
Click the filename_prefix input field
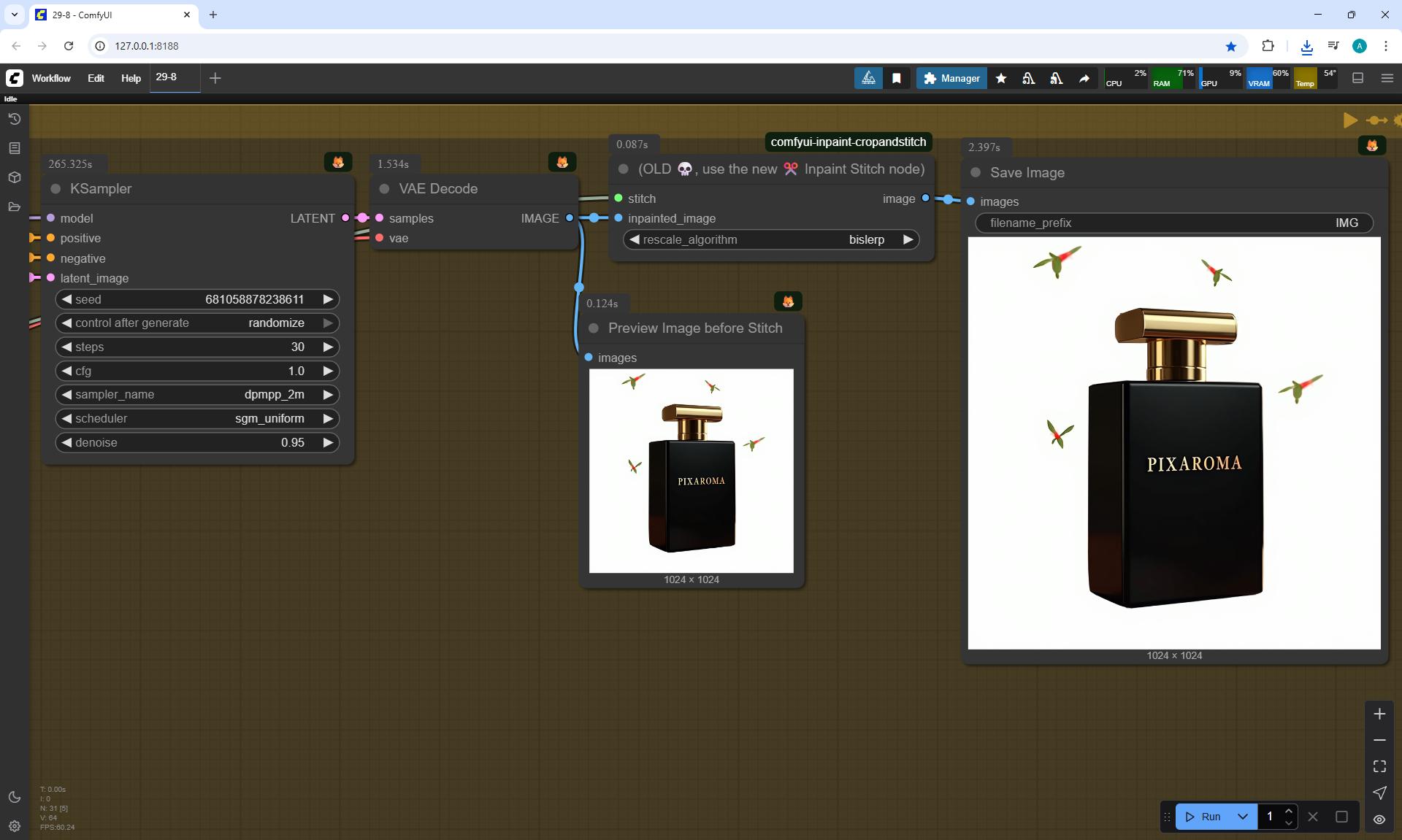[1173, 223]
